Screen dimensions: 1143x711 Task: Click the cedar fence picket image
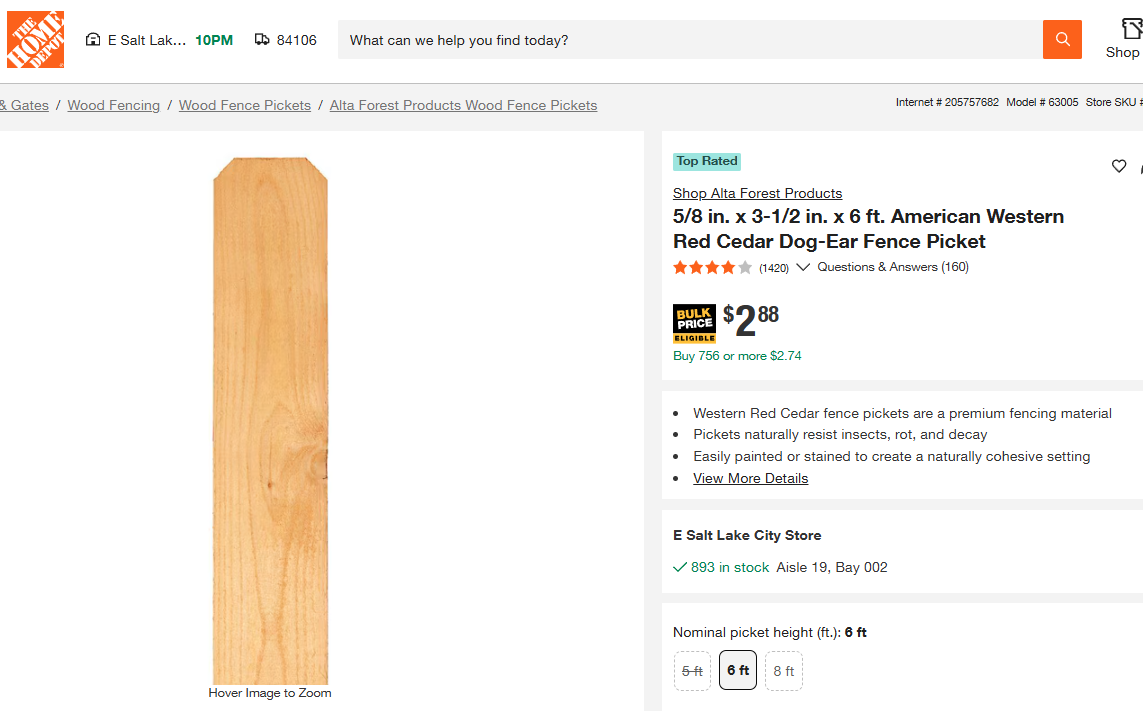(270, 421)
